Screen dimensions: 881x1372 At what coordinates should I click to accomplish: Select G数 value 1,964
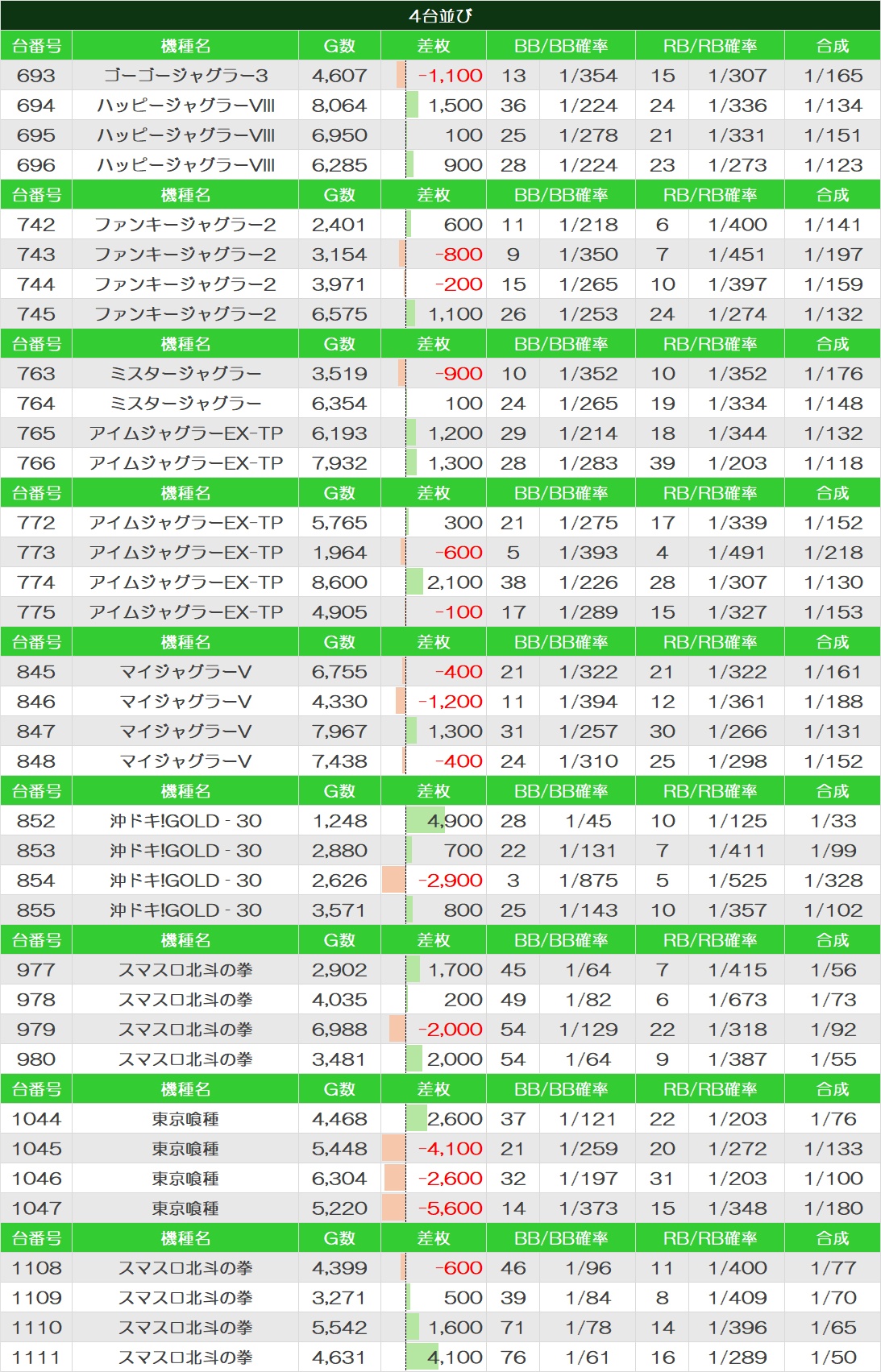click(x=339, y=553)
